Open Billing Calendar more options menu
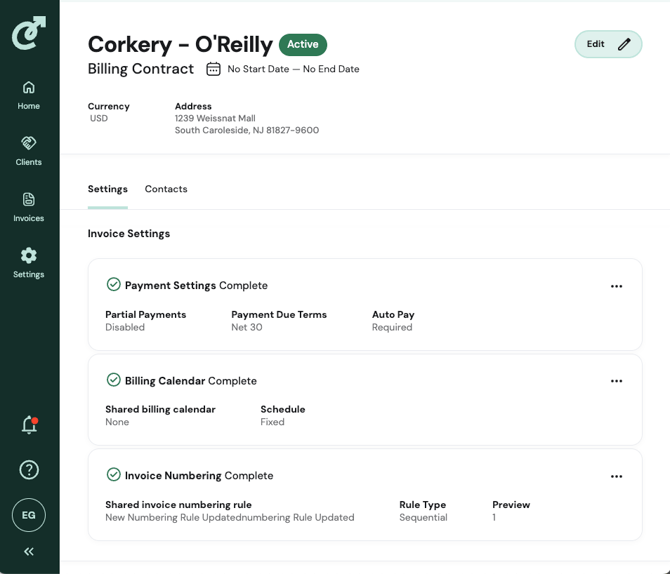This screenshot has height=574, width=670. coord(616,381)
